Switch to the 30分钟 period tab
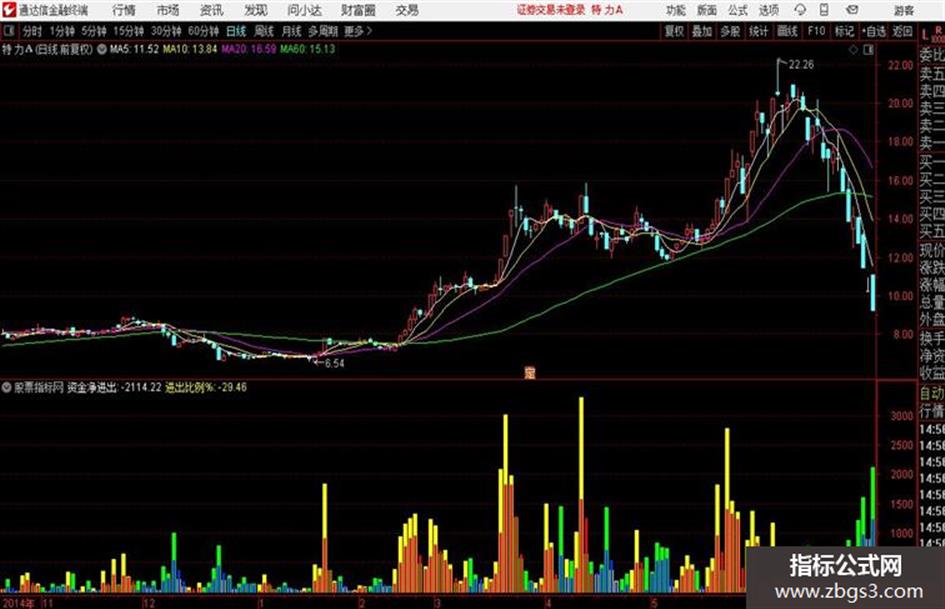The height and width of the screenshot is (609, 945). point(166,31)
